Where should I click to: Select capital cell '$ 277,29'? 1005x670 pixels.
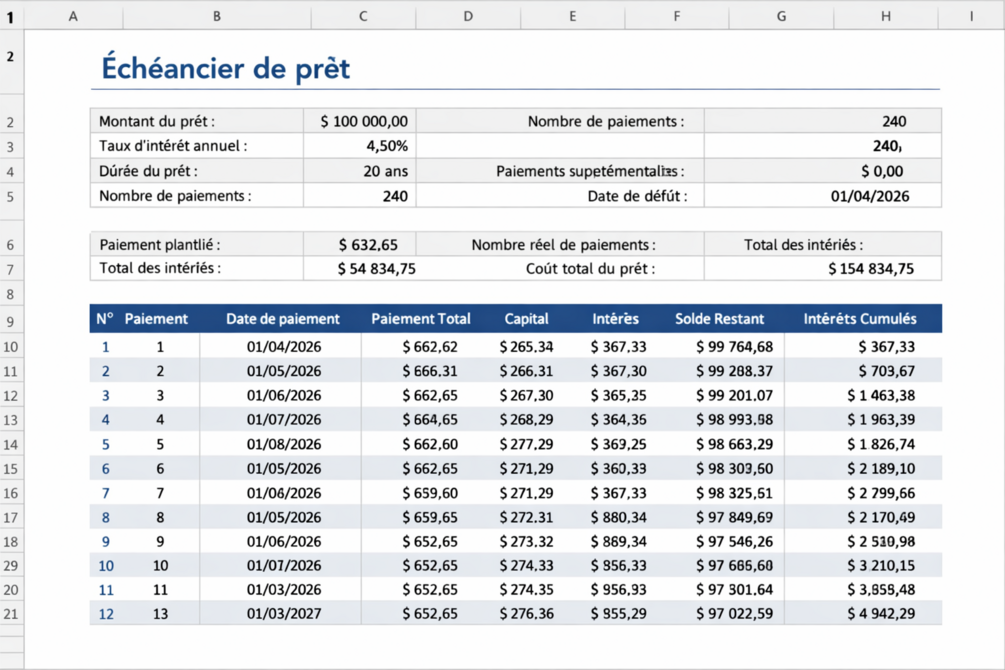(x=526, y=444)
